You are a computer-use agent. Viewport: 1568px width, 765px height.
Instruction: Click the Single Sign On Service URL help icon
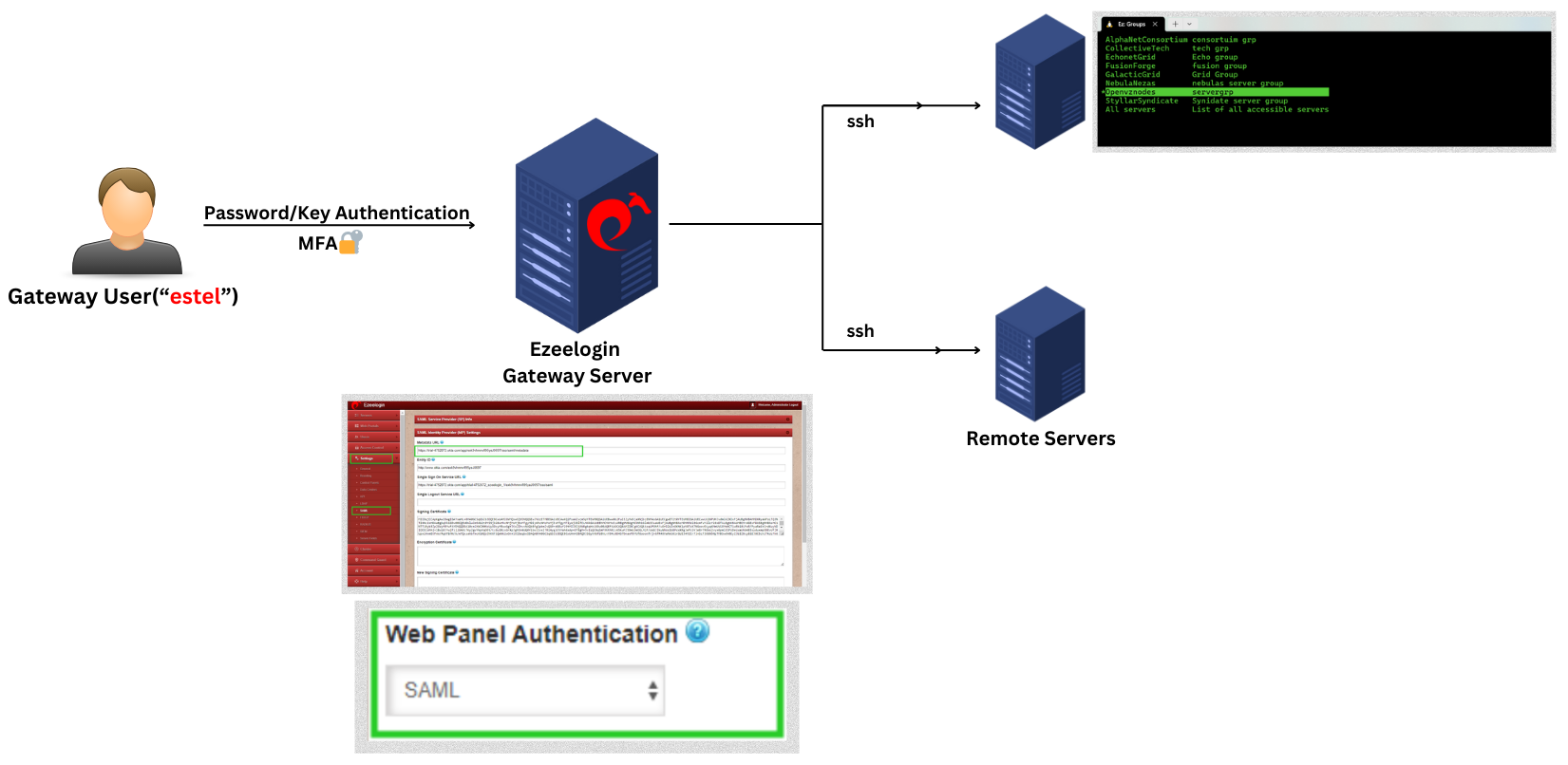(464, 476)
